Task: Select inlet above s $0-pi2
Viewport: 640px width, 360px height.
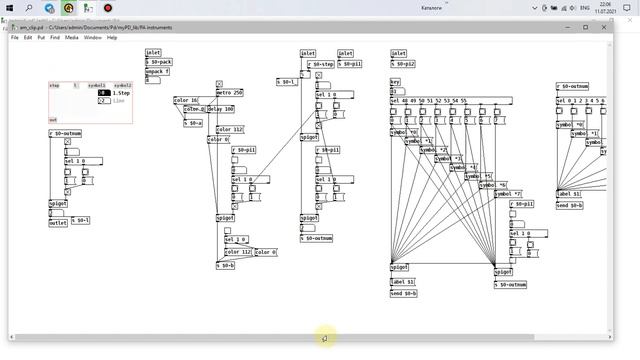Action: click(x=398, y=53)
